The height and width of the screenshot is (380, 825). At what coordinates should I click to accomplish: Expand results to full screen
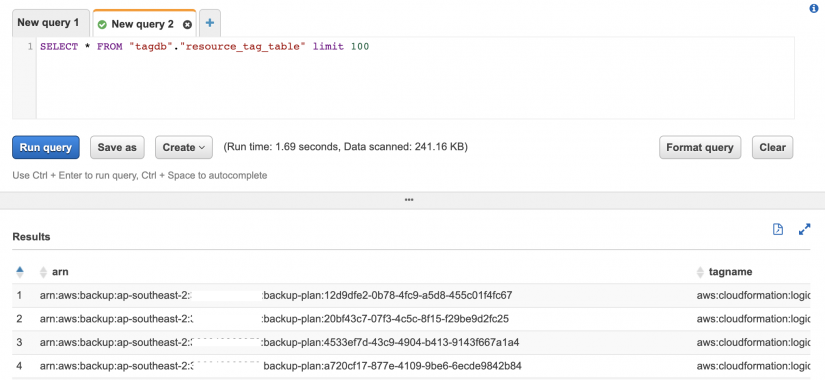[804, 229]
